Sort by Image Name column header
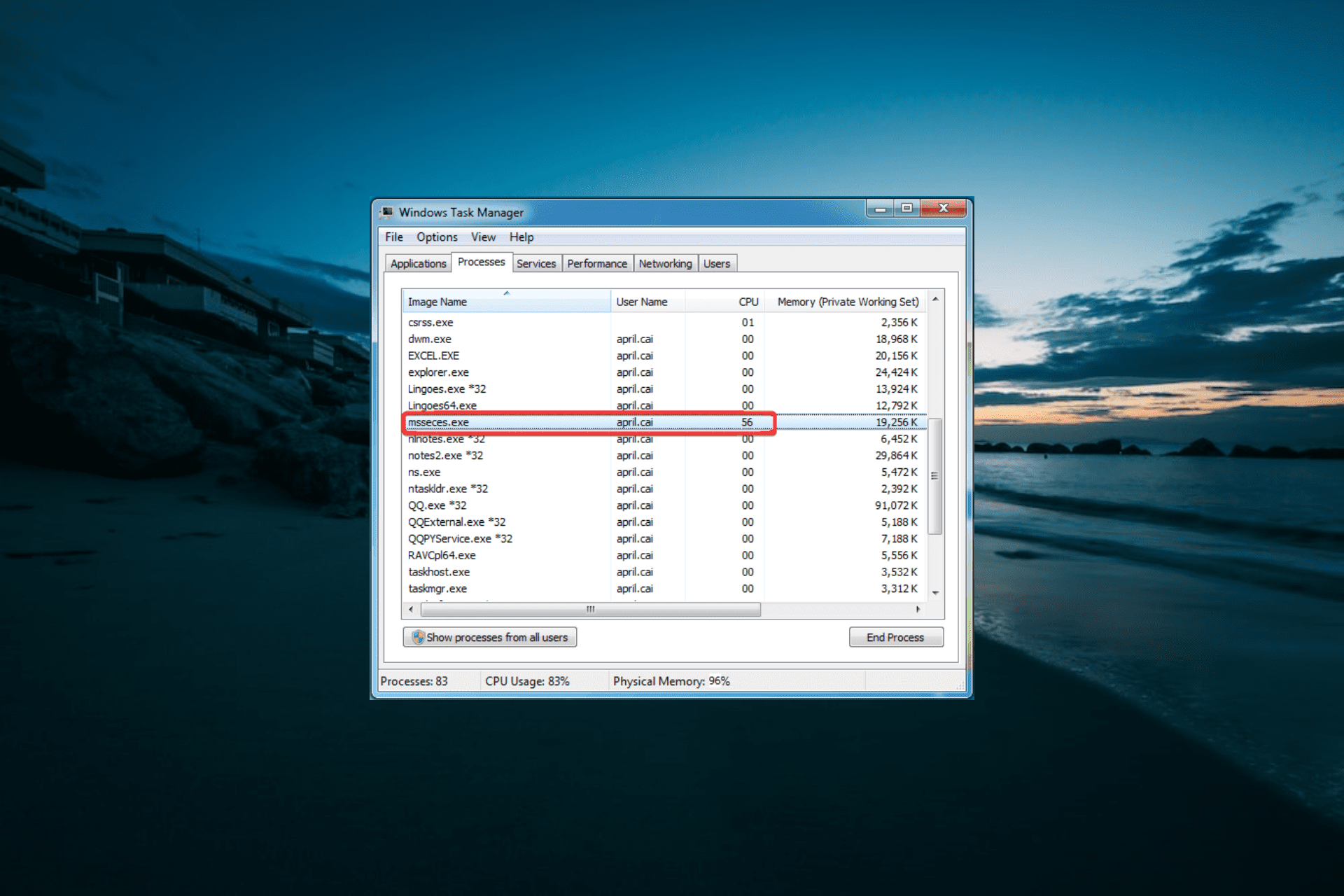 click(x=437, y=302)
